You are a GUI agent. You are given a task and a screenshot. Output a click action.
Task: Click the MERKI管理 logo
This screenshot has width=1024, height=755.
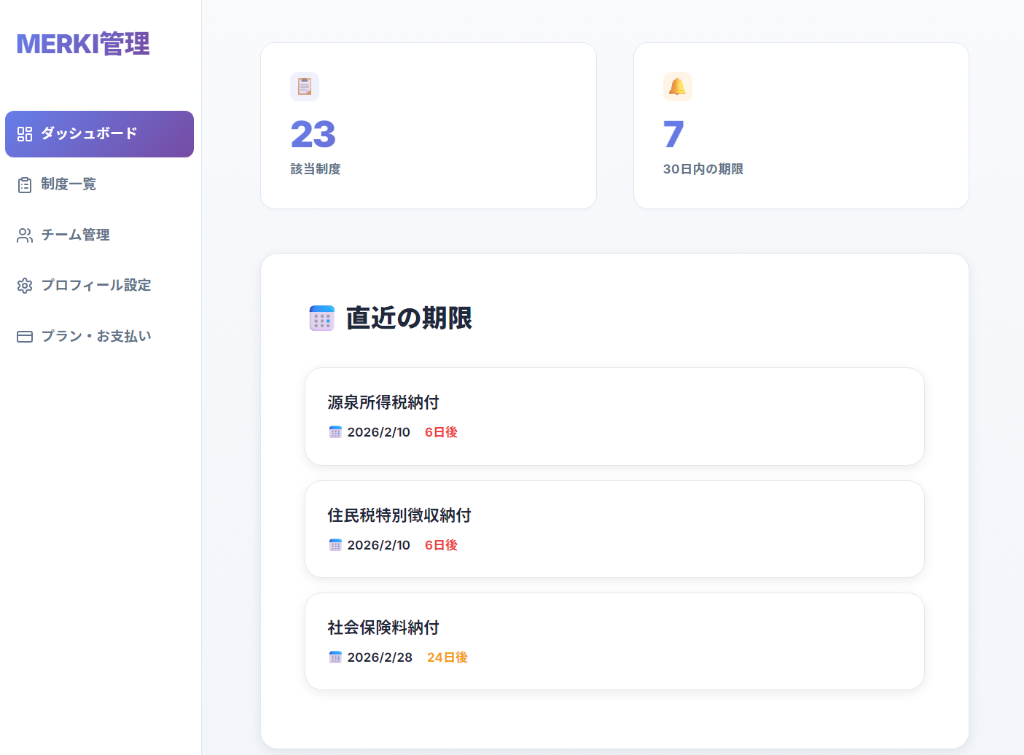pyautogui.click(x=83, y=44)
